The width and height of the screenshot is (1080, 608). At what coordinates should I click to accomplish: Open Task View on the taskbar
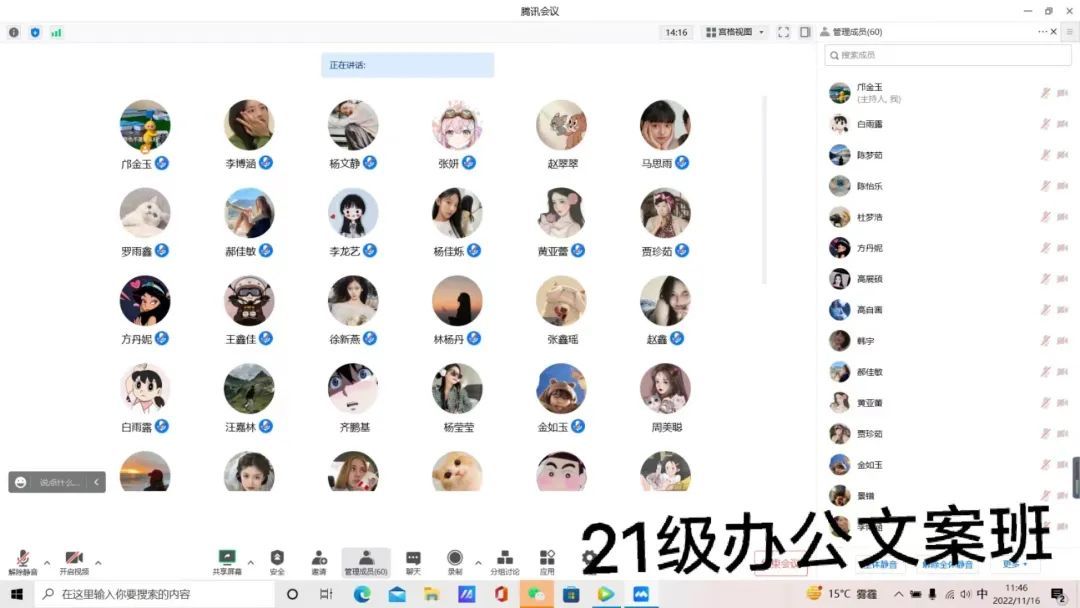(326, 594)
